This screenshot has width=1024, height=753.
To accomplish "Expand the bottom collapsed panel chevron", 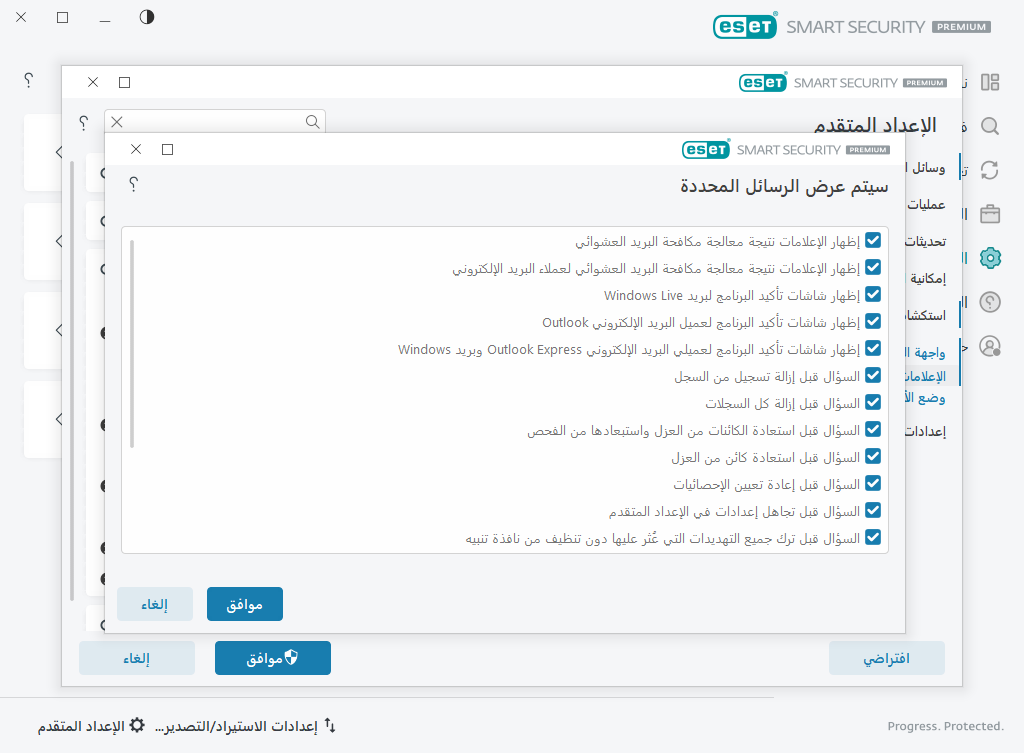I will click(57, 419).
